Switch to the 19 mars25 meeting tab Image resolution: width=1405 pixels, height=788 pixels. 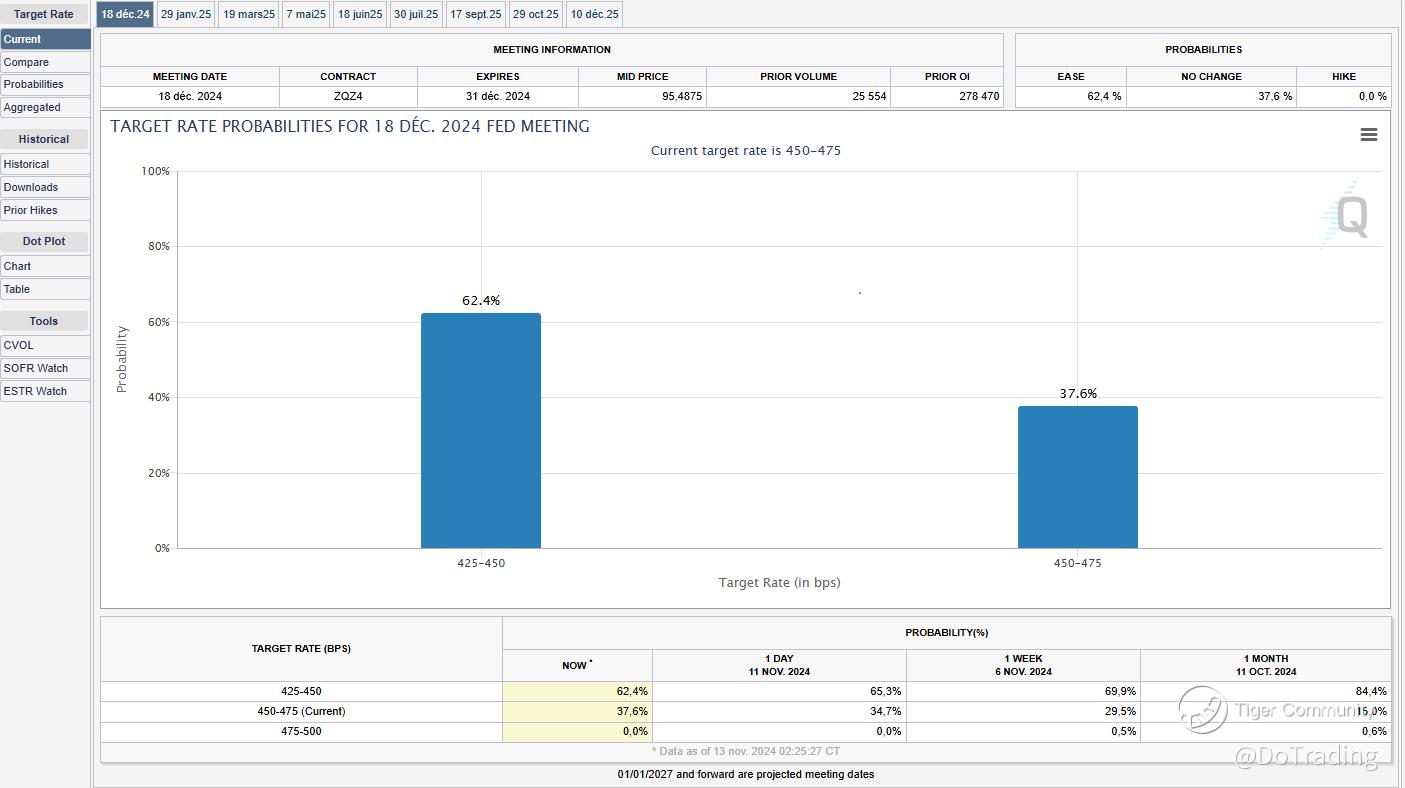(248, 14)
